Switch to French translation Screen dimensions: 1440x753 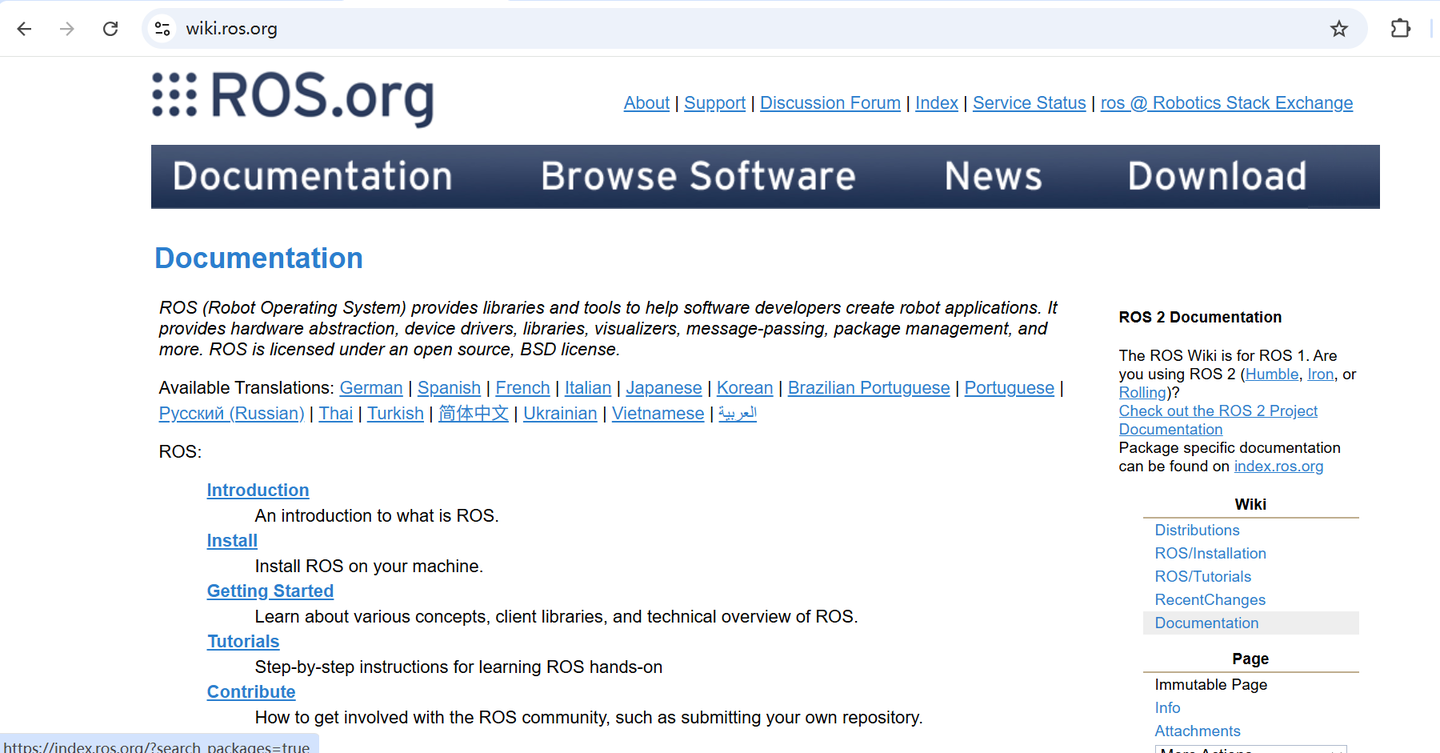[523, 388]
